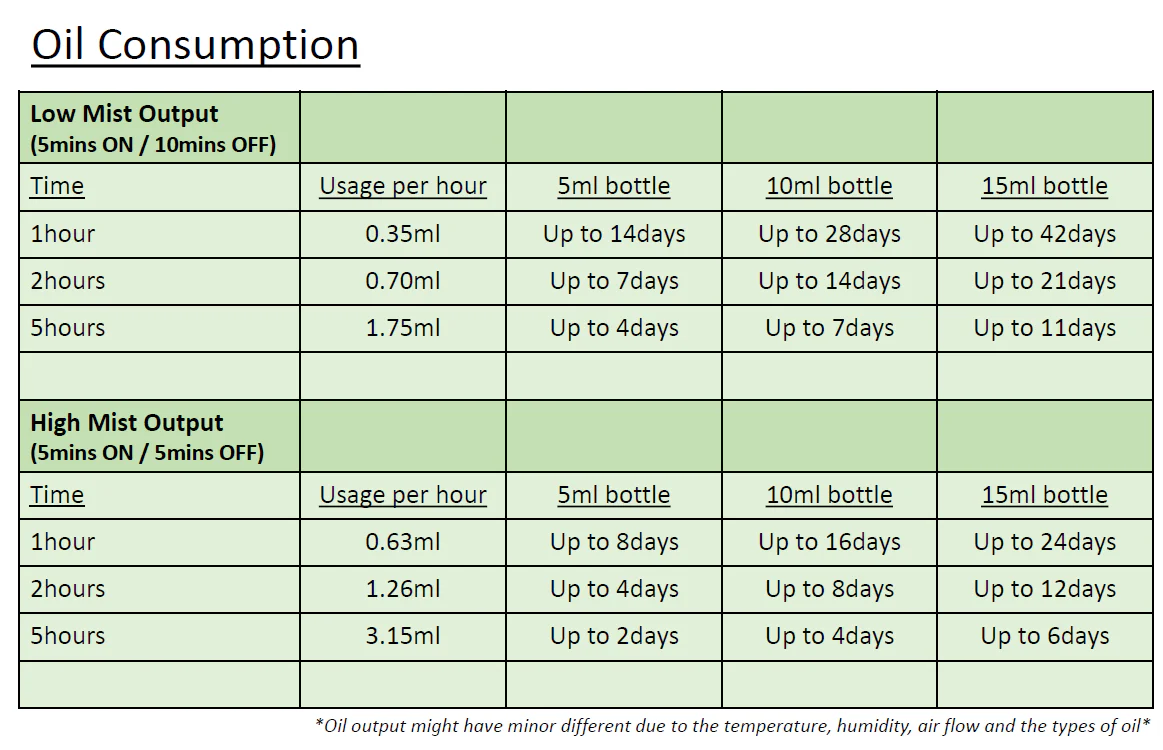Click the Up to 42days cell
The width and height of the screenshot is (1163, 750).
click(1044, 234)
